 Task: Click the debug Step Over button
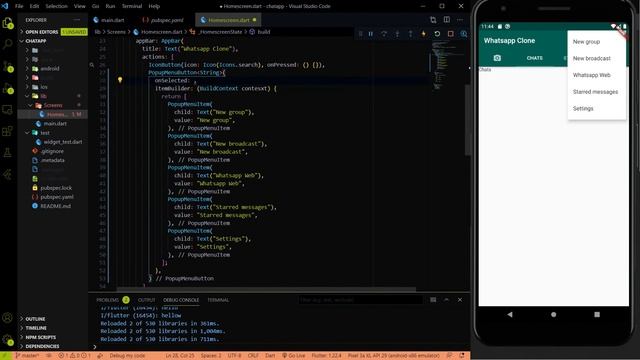click(x=384, y=34)
